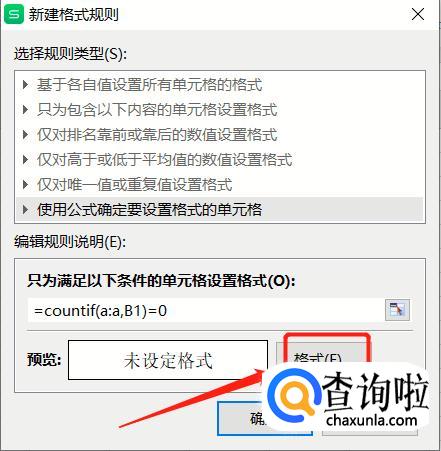This screenshot has width=441, height=451.
Task: Select 使用公式确定要设置格式的单元格 rule
Action: click(219, 209)
